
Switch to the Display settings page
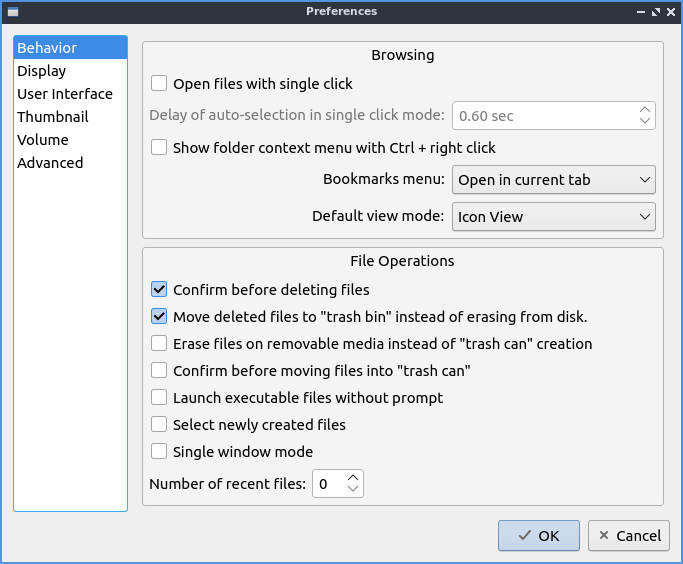[x=42, y=71]
